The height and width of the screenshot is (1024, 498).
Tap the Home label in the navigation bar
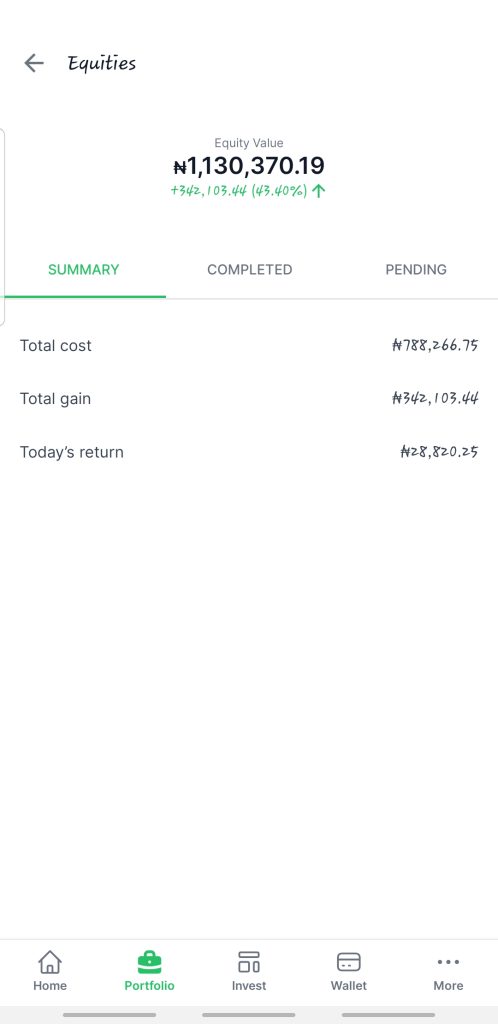[50, 985]
